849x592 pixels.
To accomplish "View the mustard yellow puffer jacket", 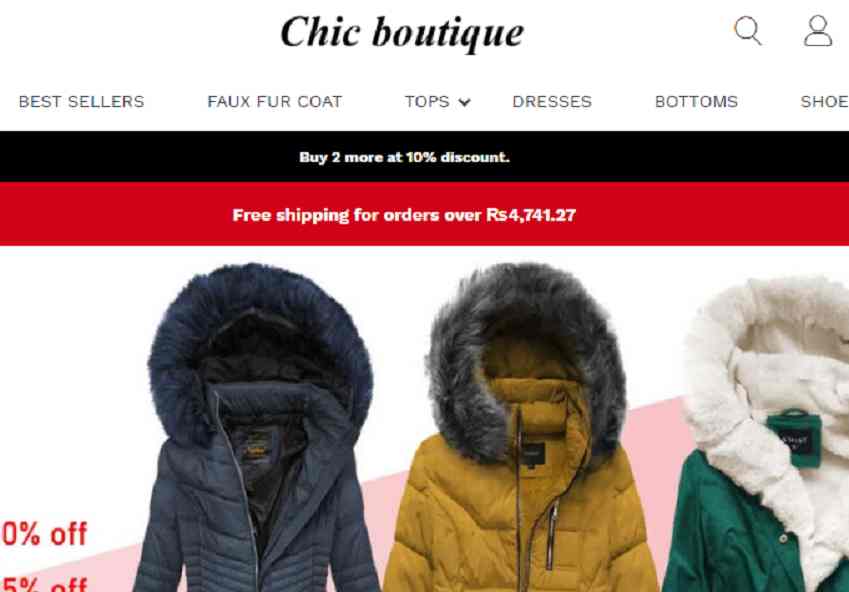I will [523, 428].
